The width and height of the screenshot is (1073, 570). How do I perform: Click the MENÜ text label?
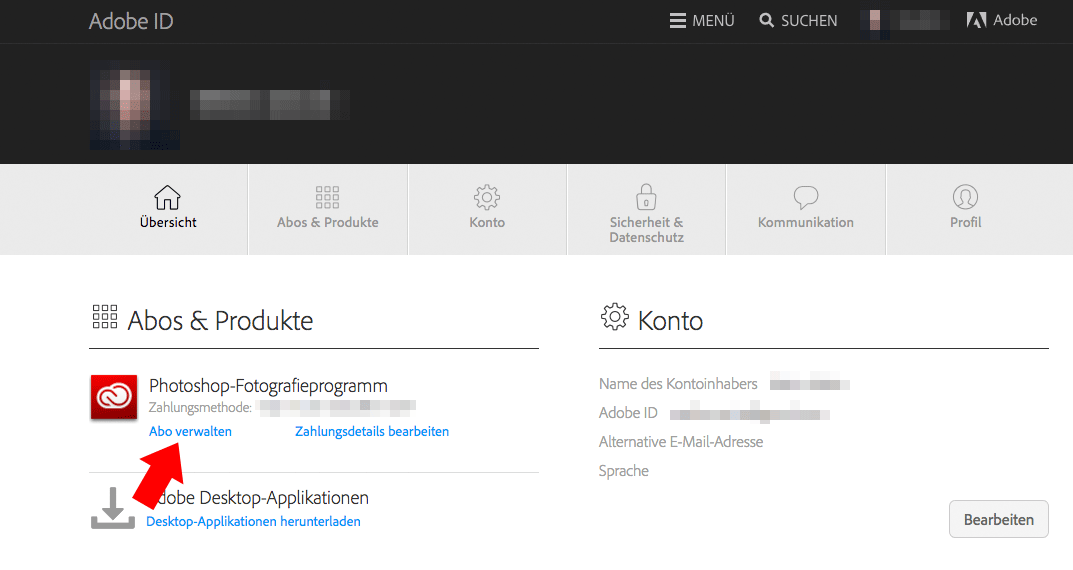pyautogui.click(x=713, y=21)
